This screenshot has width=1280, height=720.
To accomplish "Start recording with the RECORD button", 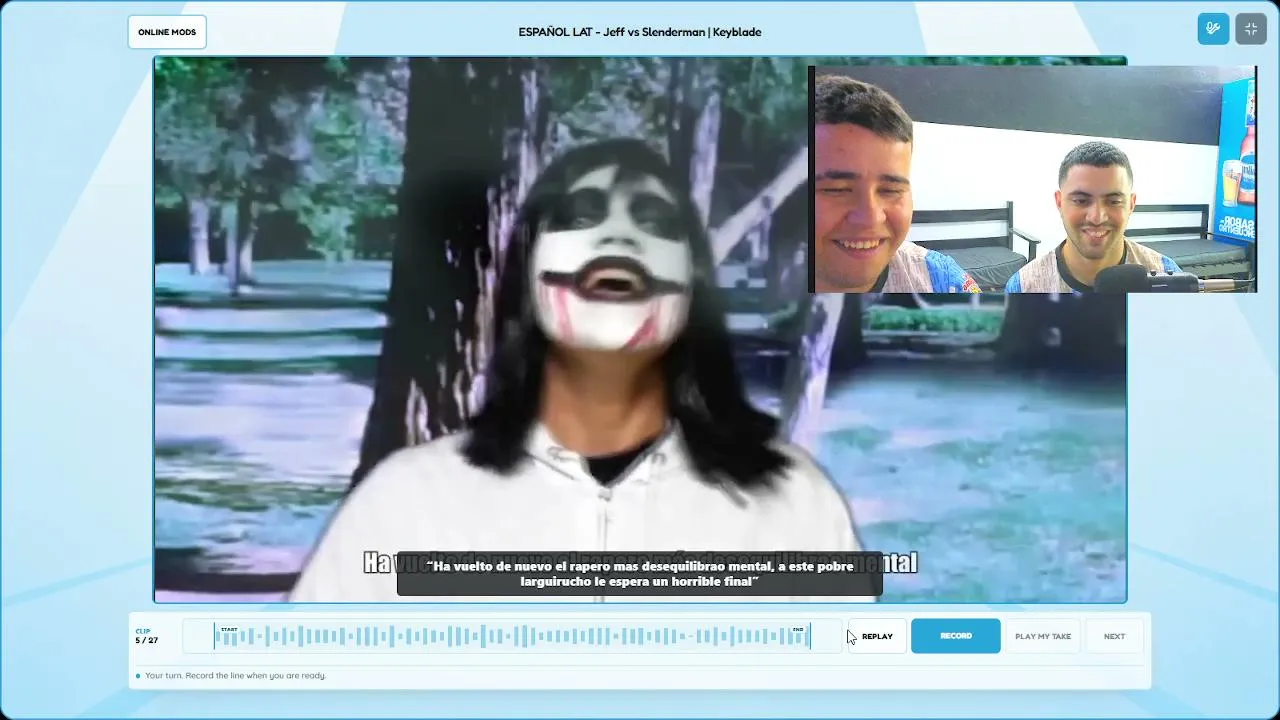I will [x=956, y=636].
